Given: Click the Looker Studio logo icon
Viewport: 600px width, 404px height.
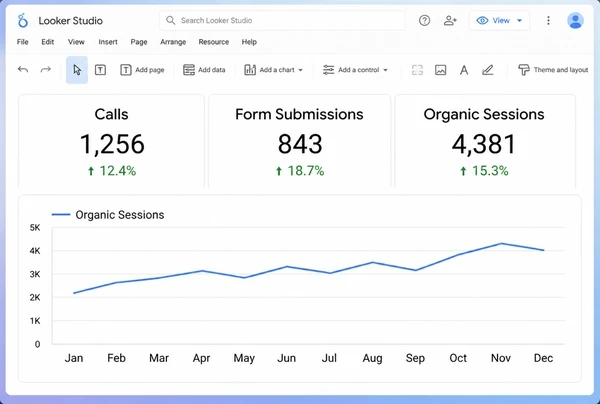Looking at the screenshot, I should click(x=23, y=20).
